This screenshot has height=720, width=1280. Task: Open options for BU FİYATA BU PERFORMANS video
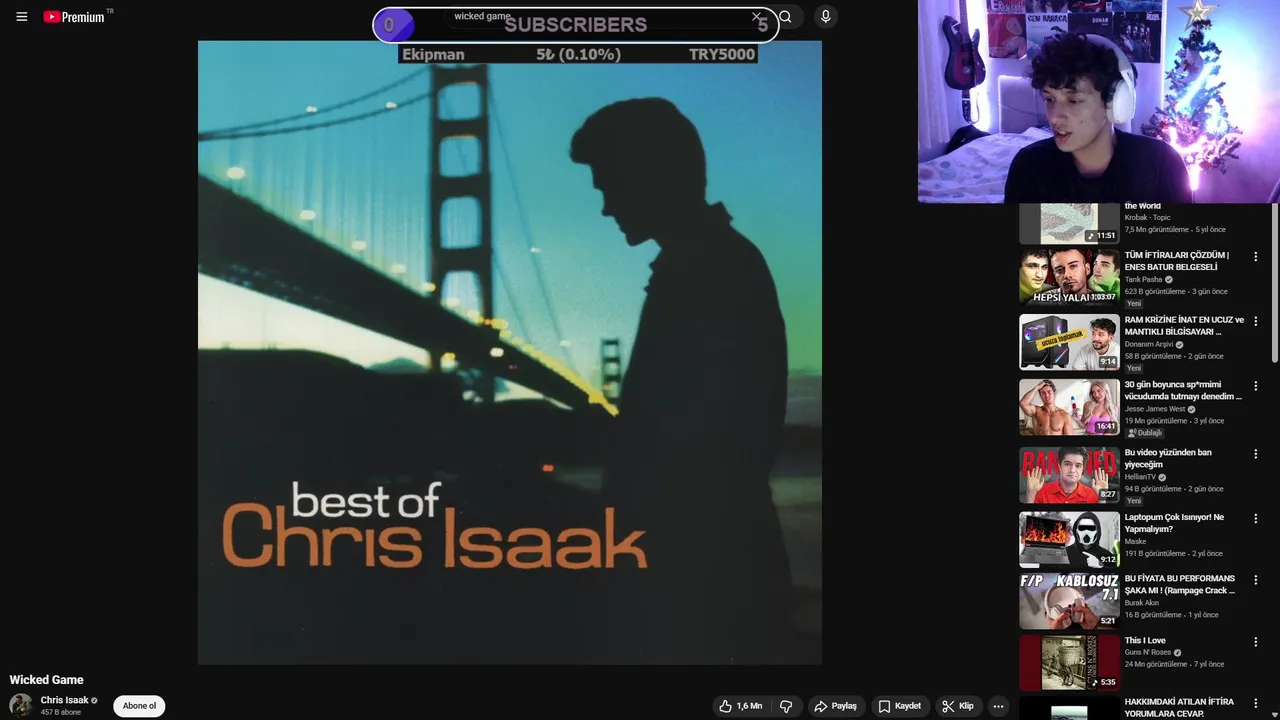point(1256,580)
